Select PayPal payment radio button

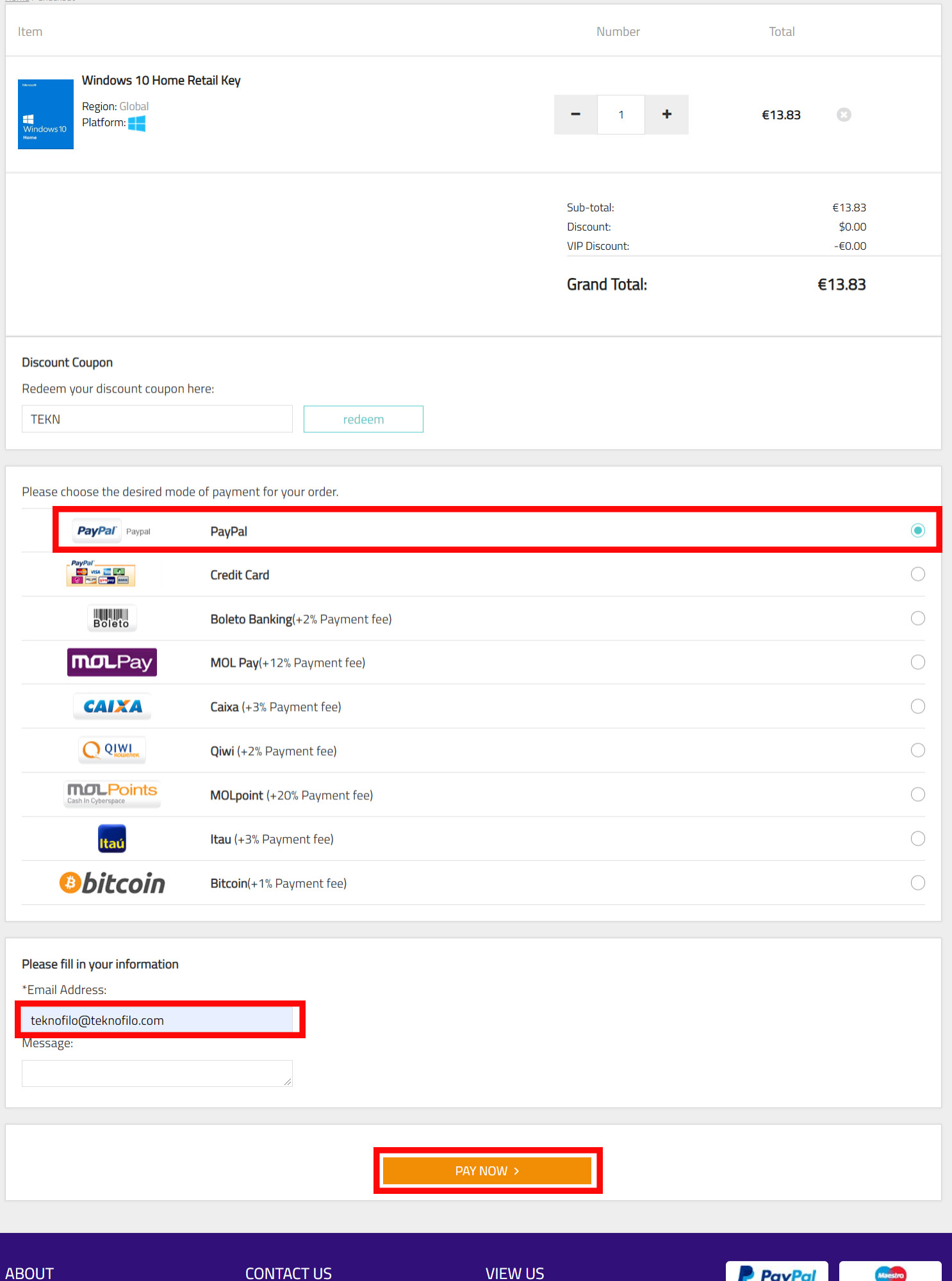coord(917,530)
